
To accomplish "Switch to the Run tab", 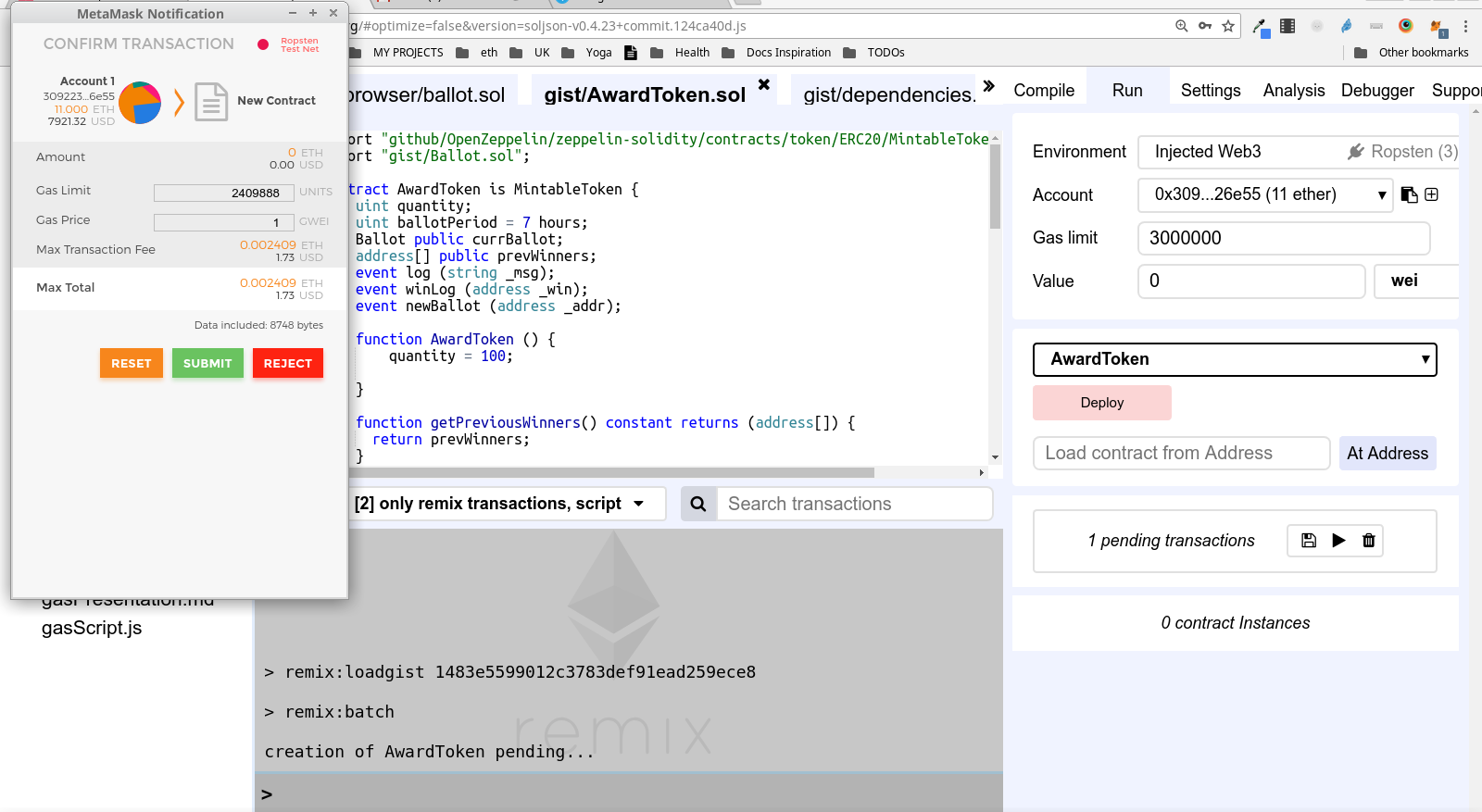I will point(1127,91).
